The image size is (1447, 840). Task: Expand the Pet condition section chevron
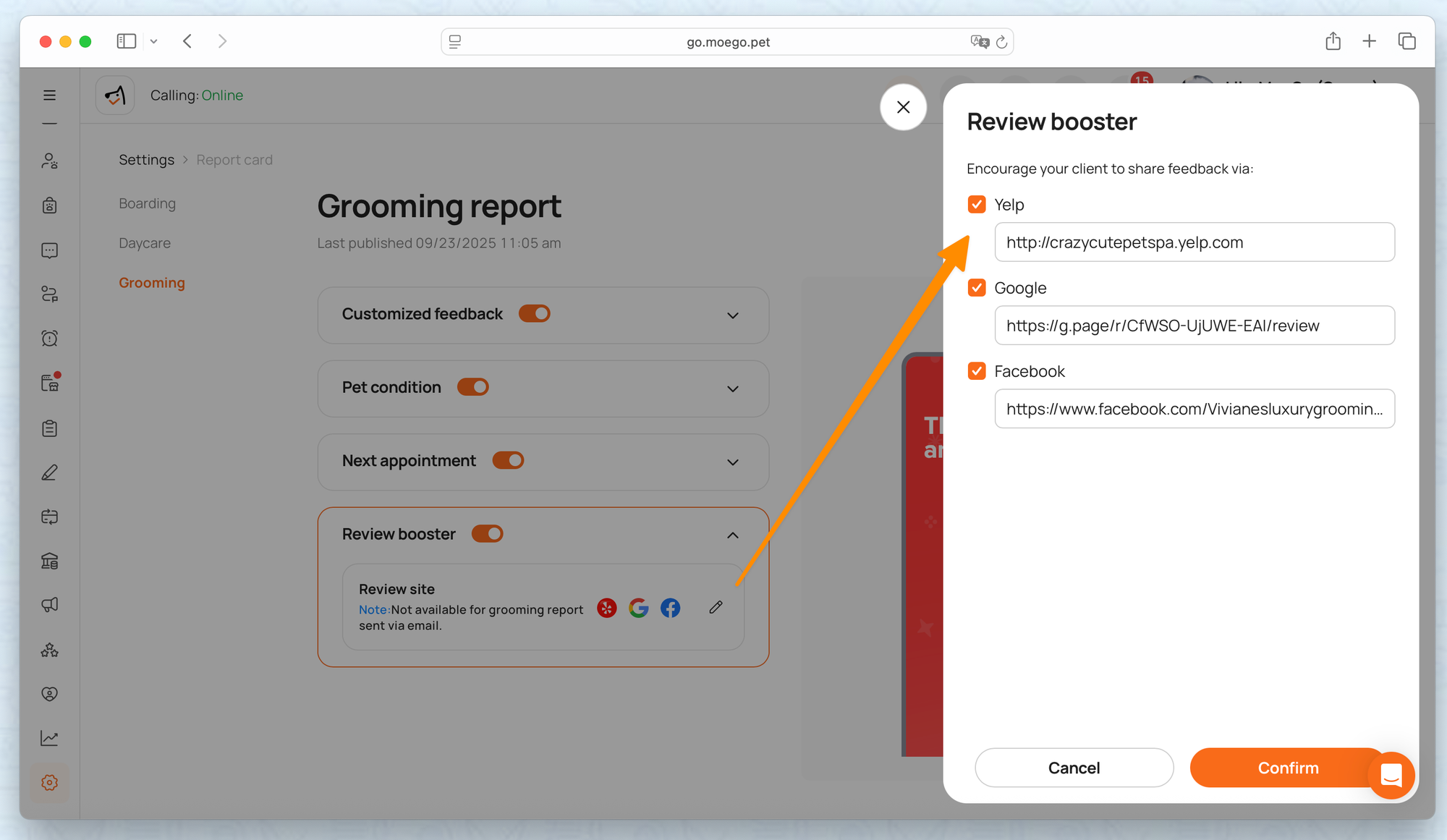732,389
